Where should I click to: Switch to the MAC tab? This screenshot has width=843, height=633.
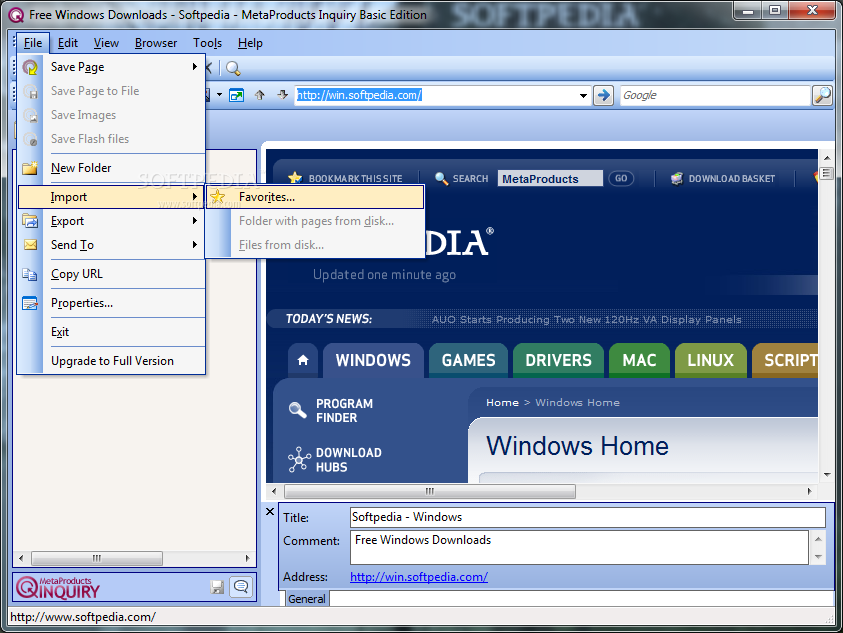coord(639,360)
